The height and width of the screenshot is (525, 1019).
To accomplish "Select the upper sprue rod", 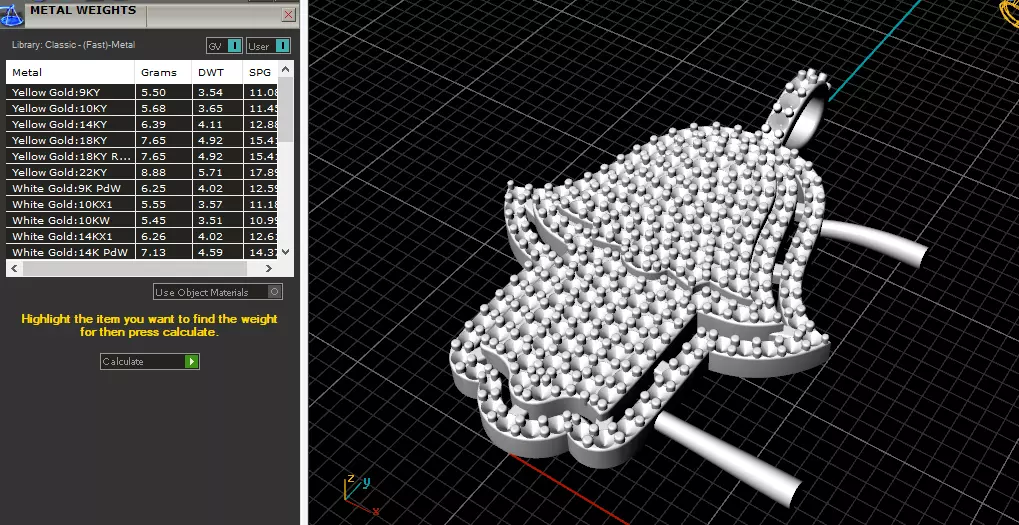I will (874, 244).
